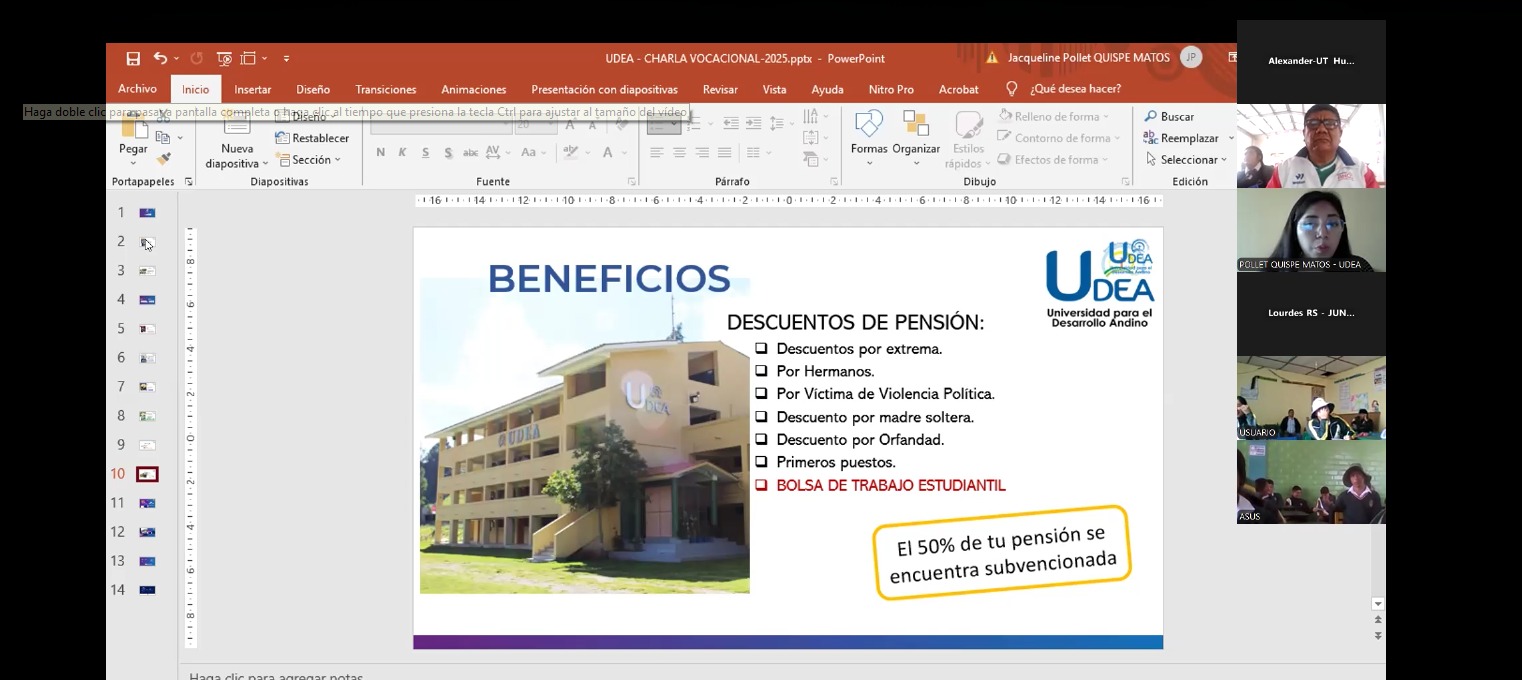Start slideshow from beginning via quick access icon
Screen dimensions: 1522x680
click(224, 59)
